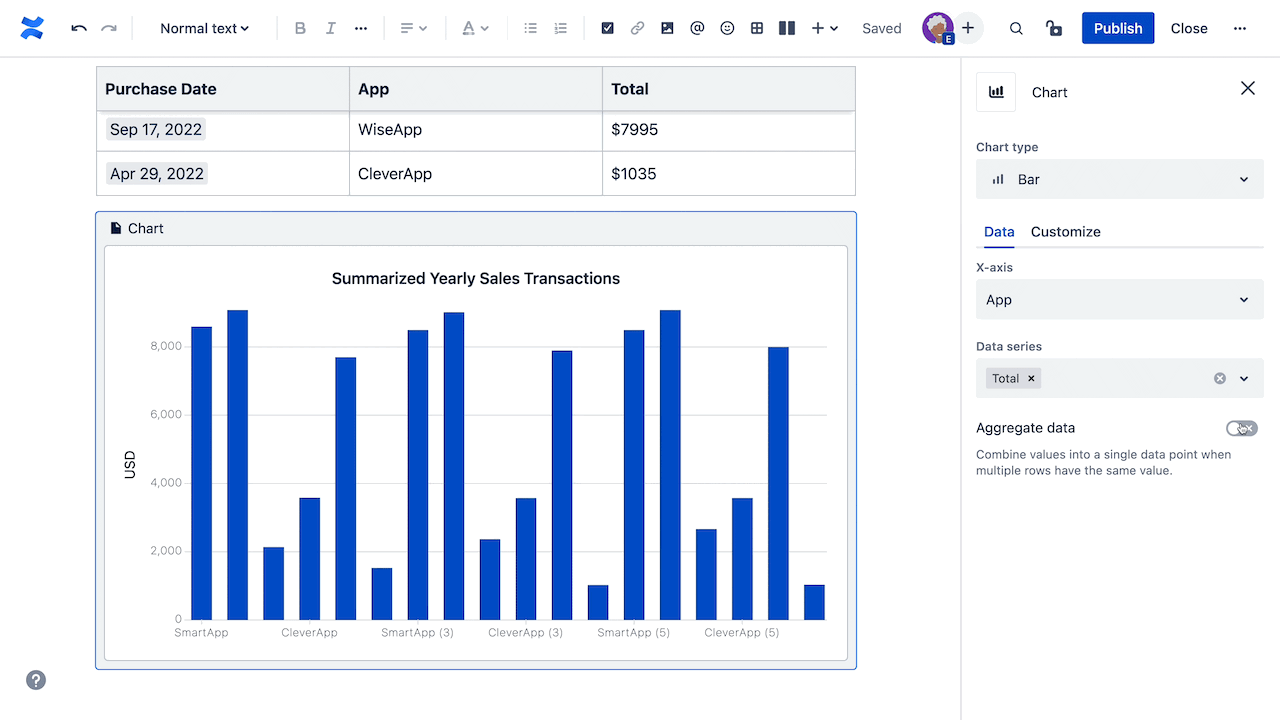
Task: Insert an action item checkbox
Action: click(x=607, y=28)
